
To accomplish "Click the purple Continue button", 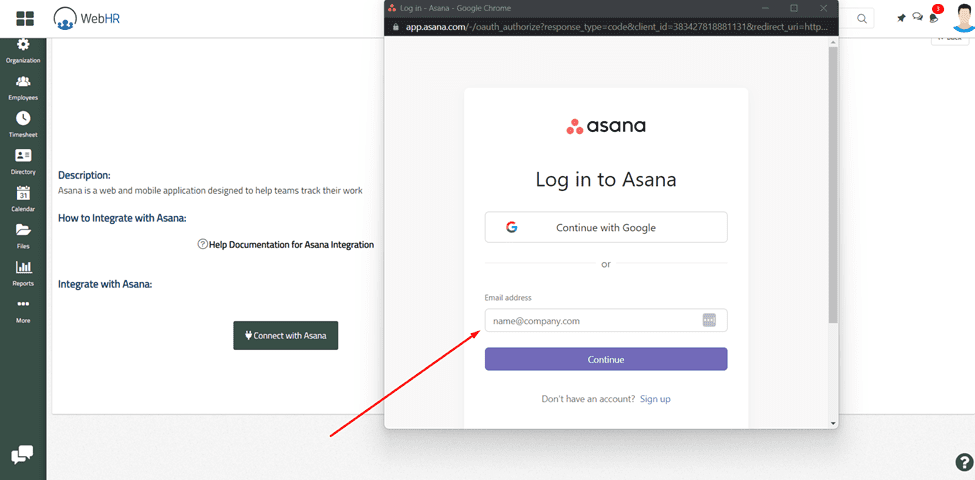I will [x=606, y=359].
